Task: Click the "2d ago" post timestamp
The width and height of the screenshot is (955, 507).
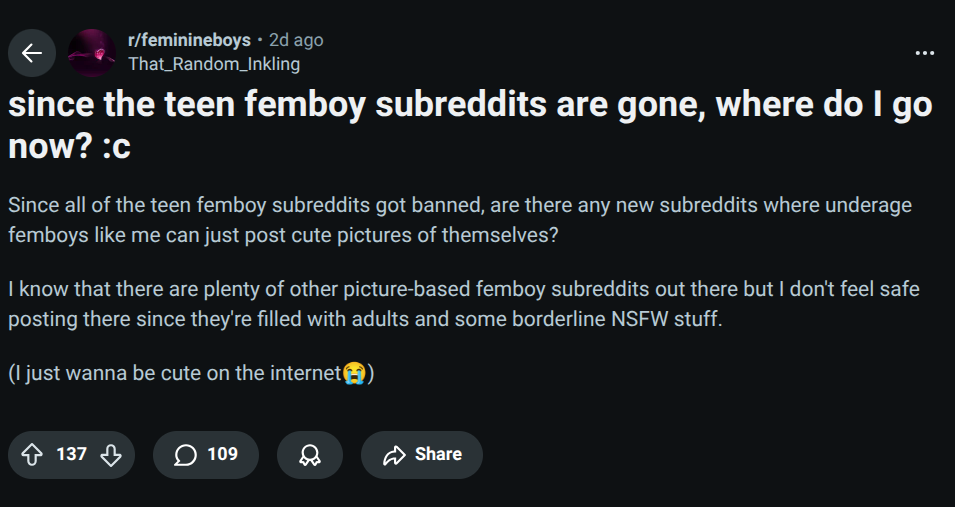Action: pos(296,41)
